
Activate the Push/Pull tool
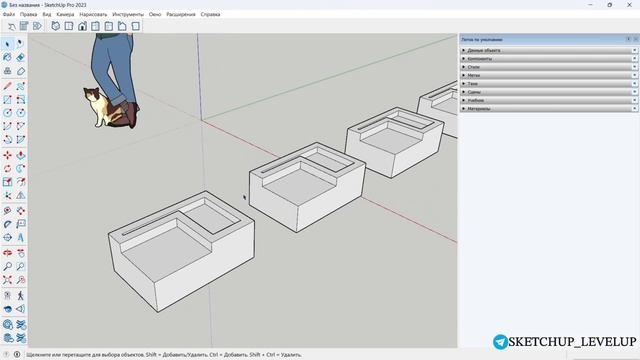pos(20,155)
